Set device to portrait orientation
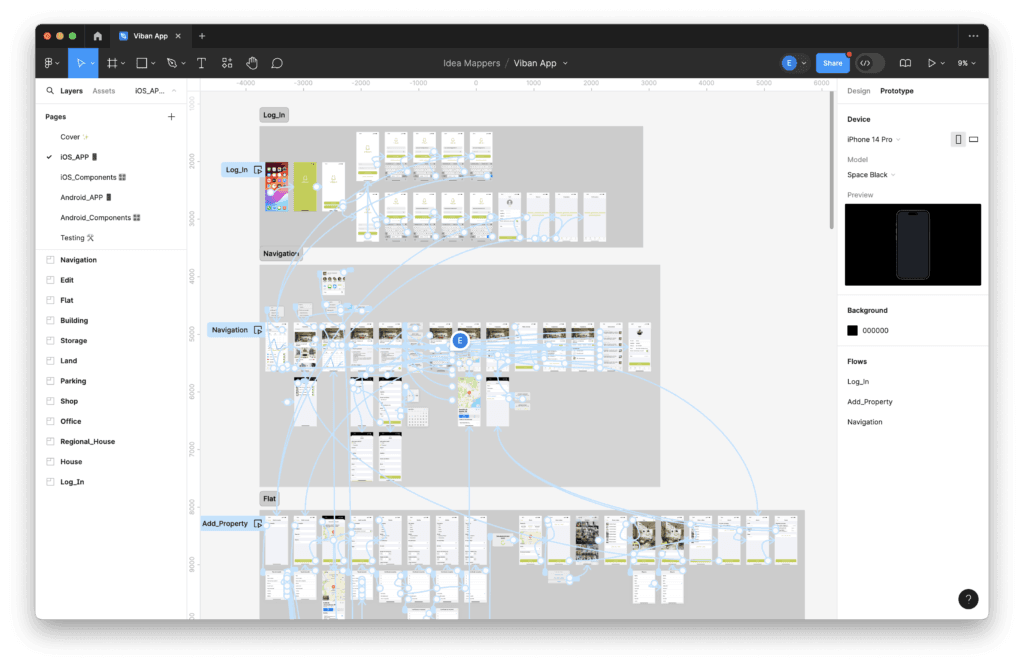 tap(958, 140)
